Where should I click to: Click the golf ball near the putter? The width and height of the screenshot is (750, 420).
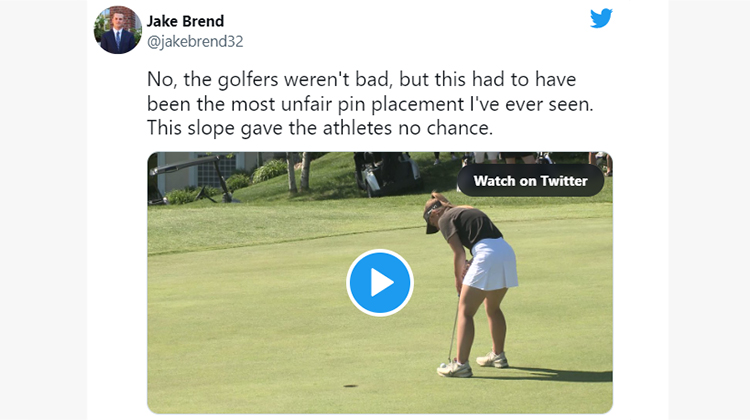coord(443,366)
